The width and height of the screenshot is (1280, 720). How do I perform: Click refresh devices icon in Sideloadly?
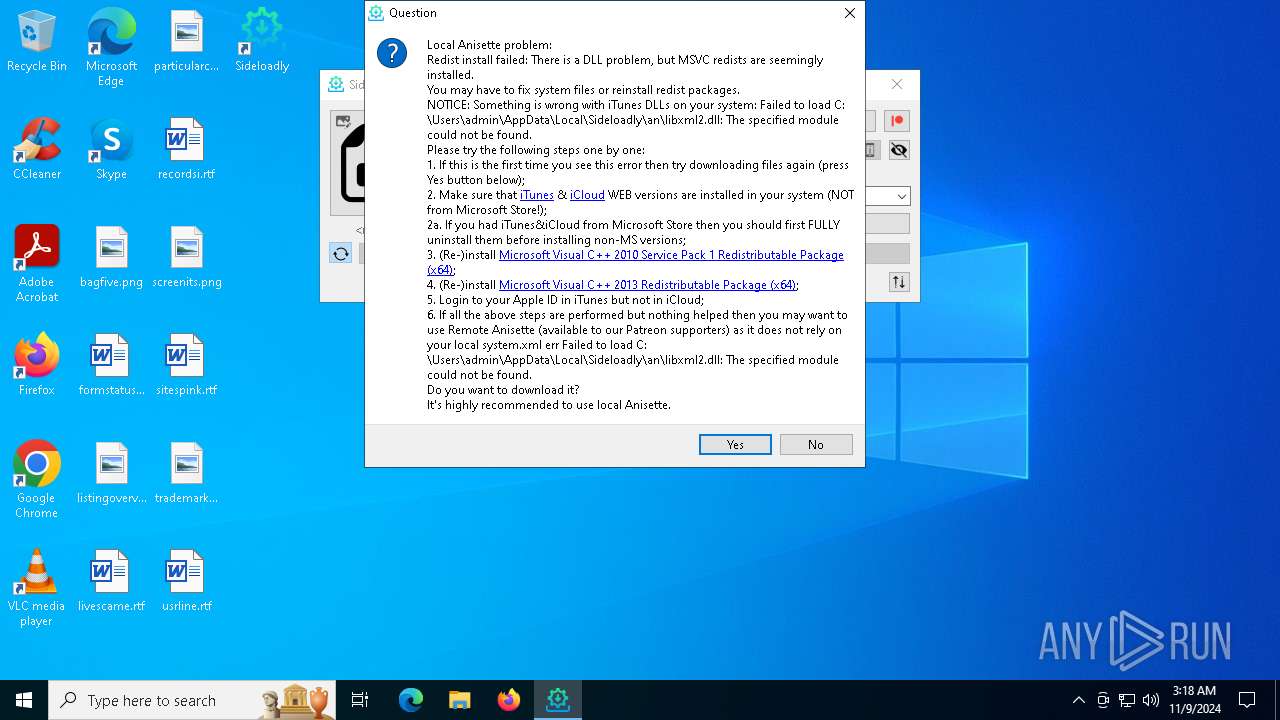(x=341, y=254)
